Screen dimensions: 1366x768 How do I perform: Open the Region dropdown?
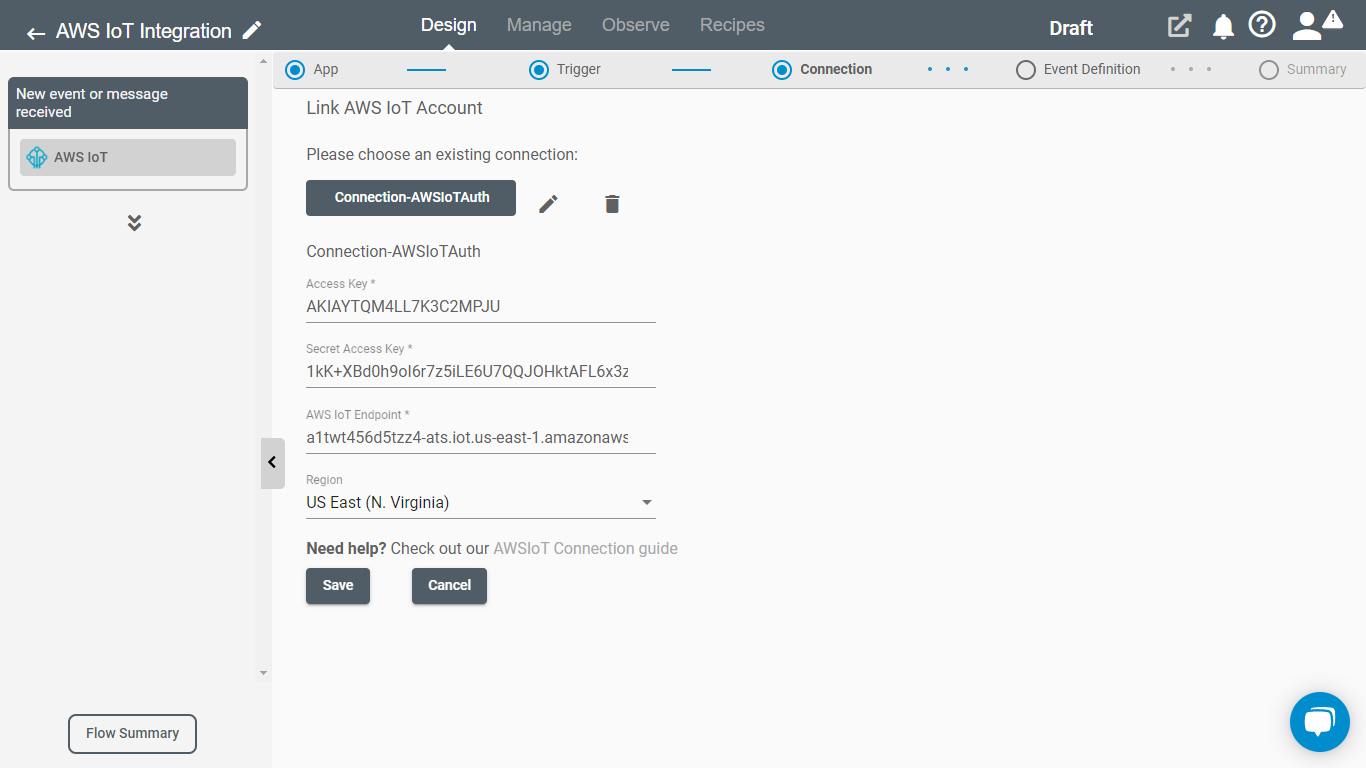(x=481, y=502)
